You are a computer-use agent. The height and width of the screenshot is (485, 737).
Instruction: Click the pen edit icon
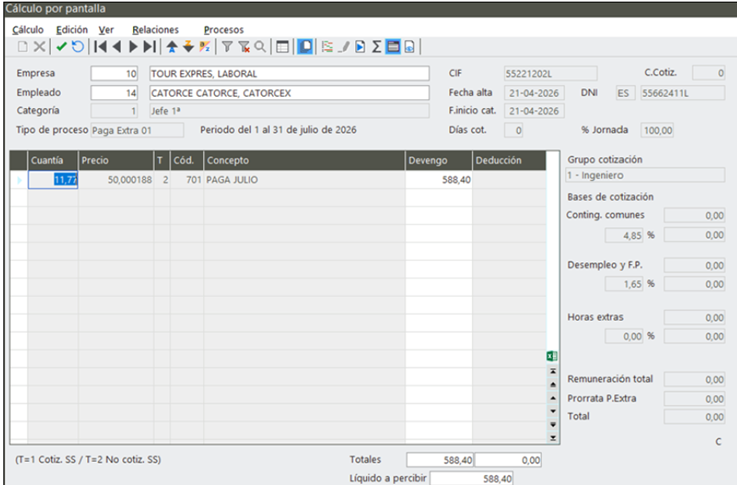click(x=344, y=47)
